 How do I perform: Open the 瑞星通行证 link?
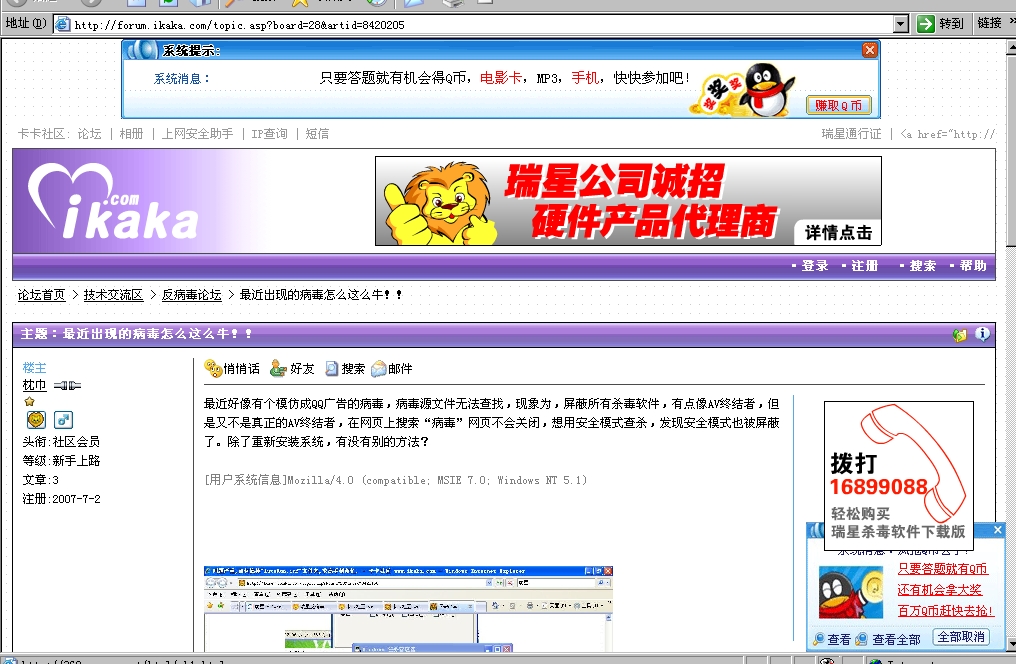851,133
